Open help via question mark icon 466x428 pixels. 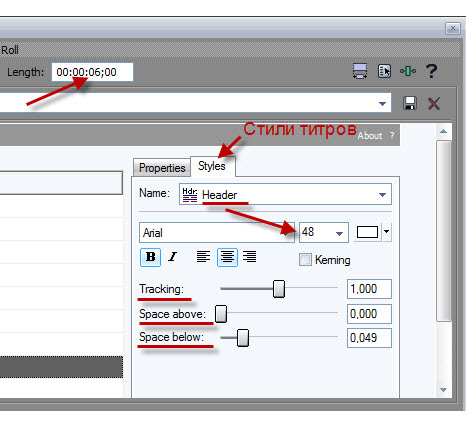pyautogui.click(x=431, y=71)
